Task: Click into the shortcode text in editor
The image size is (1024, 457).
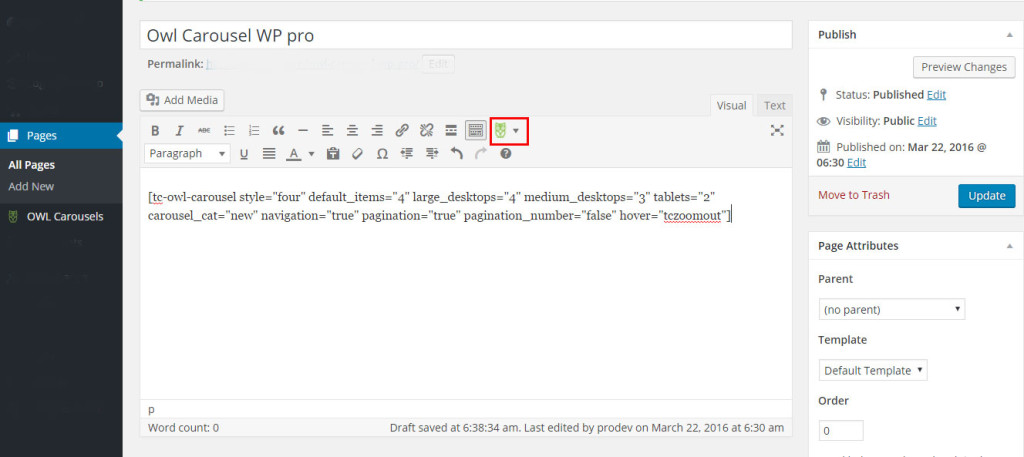Action: [440, 206]
